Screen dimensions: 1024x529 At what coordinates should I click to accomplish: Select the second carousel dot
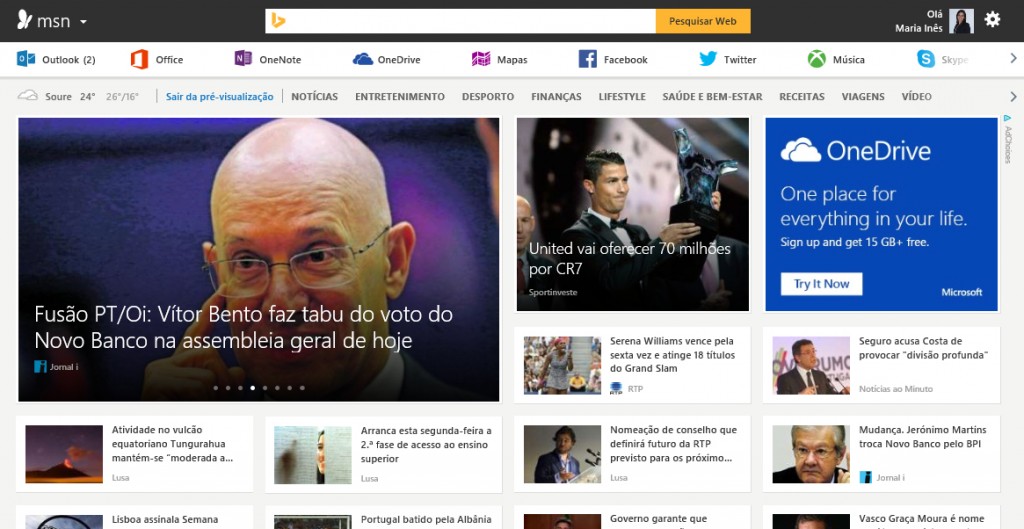coord(228,388)
